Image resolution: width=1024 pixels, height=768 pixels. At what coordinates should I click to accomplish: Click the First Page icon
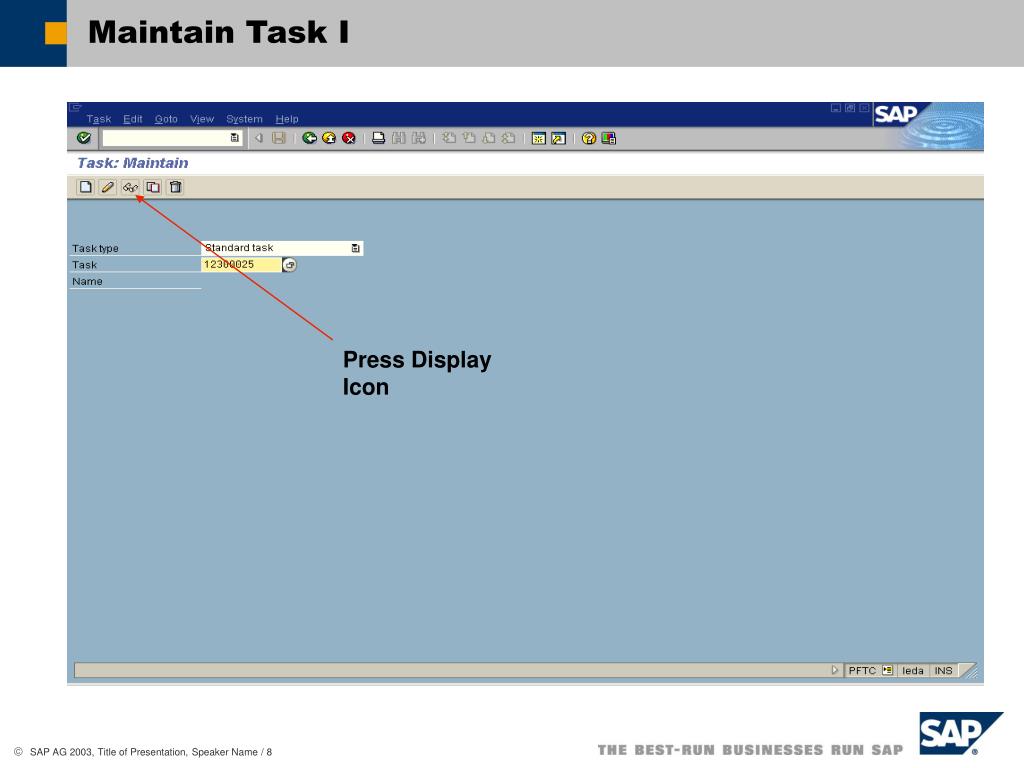click(449, 138)
